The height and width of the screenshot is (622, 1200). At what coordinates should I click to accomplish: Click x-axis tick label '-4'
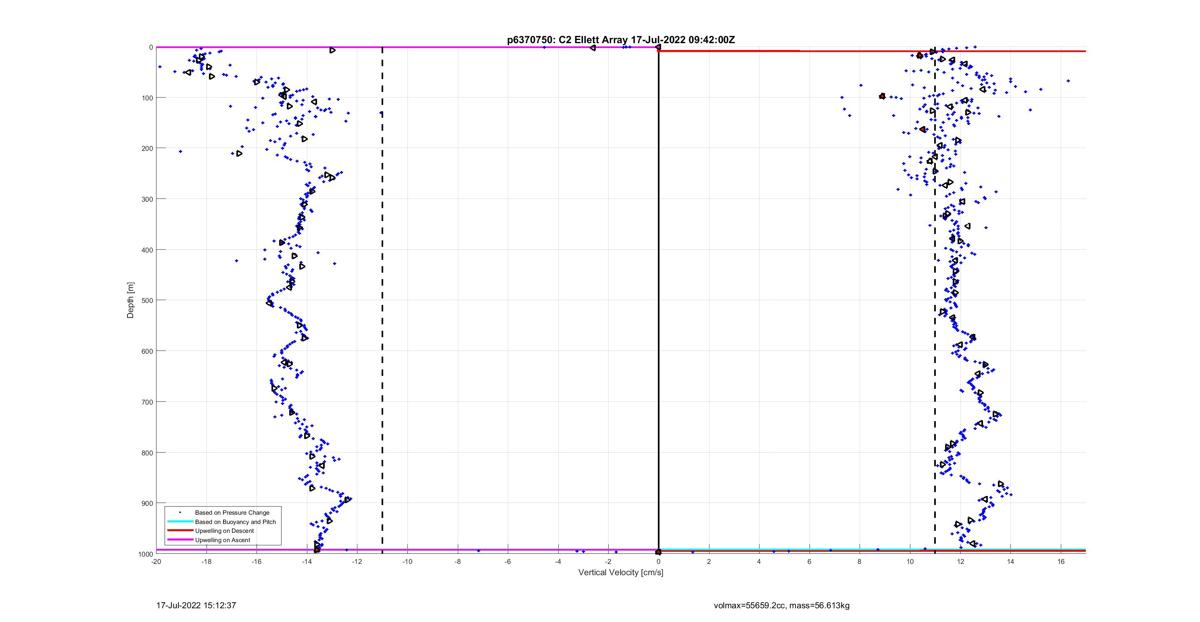(x=558, y=560)
